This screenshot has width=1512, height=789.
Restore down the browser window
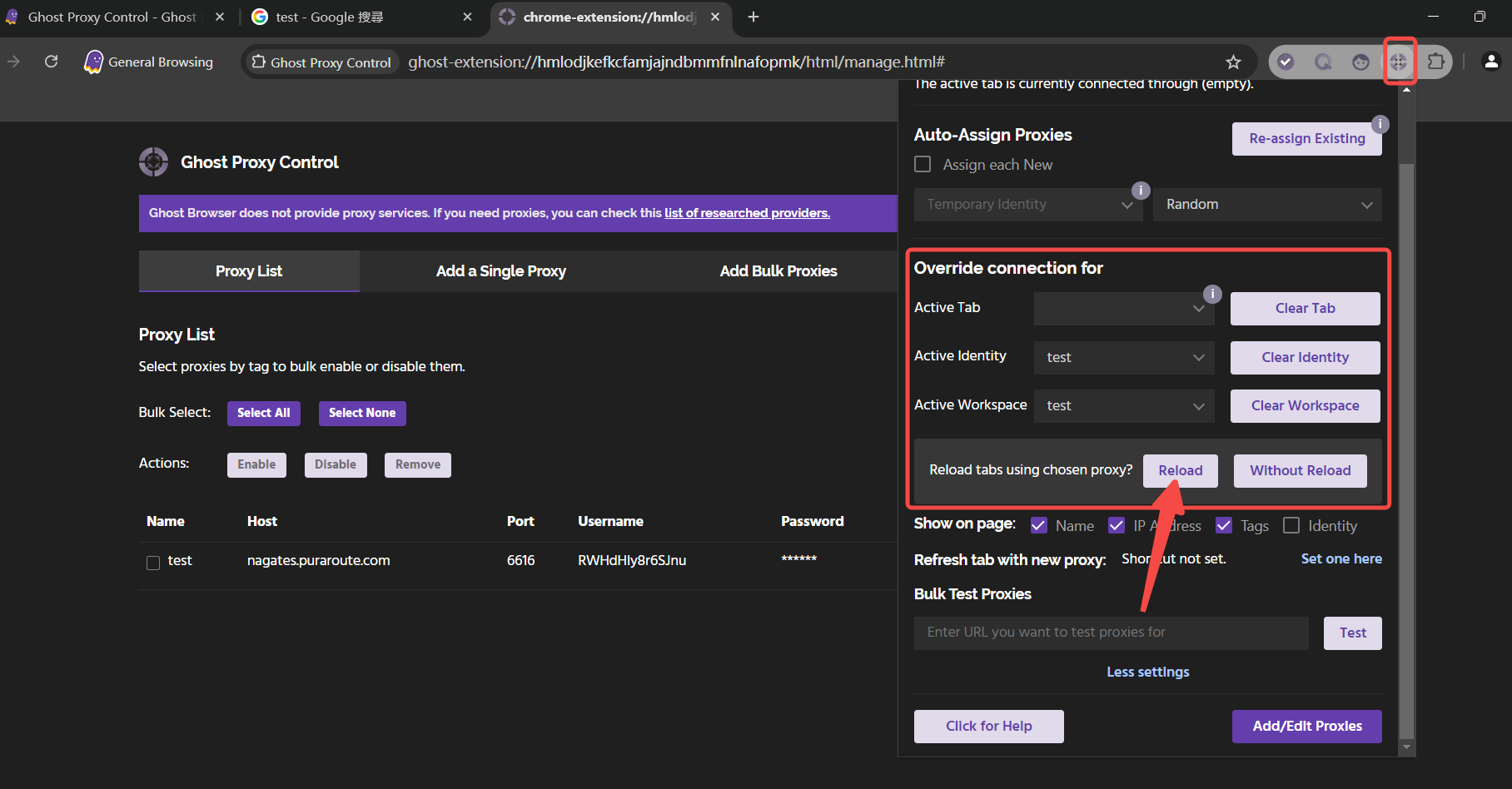[1480, 17]
